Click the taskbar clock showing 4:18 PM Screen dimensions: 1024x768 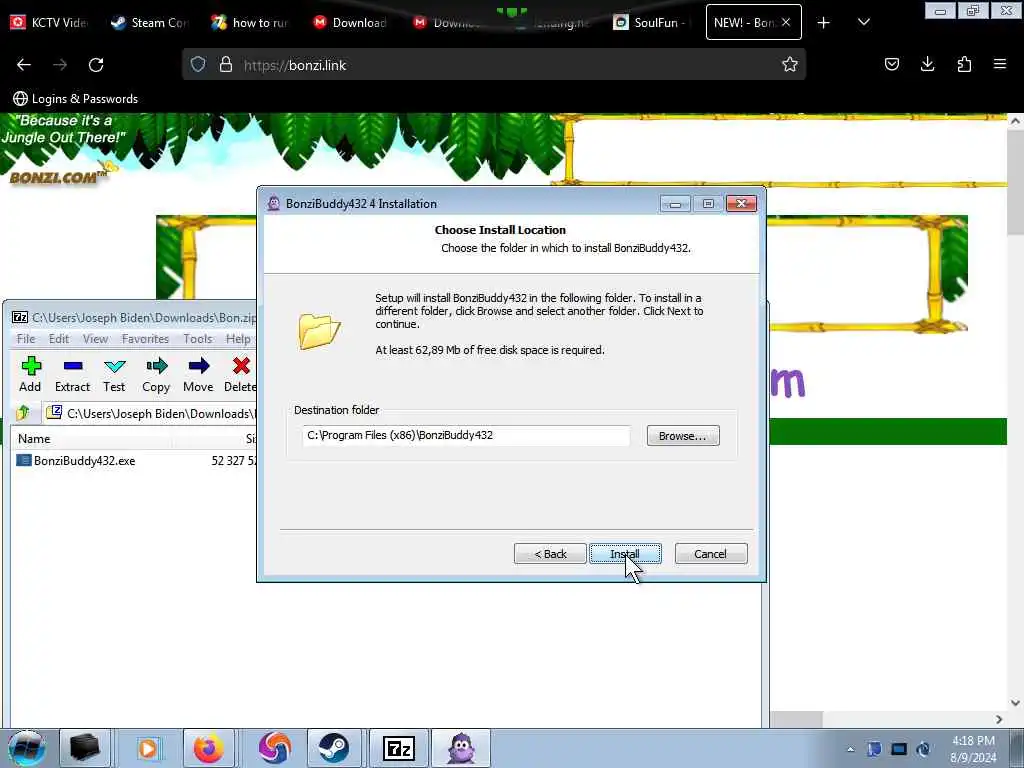click(x=973, y=748)
